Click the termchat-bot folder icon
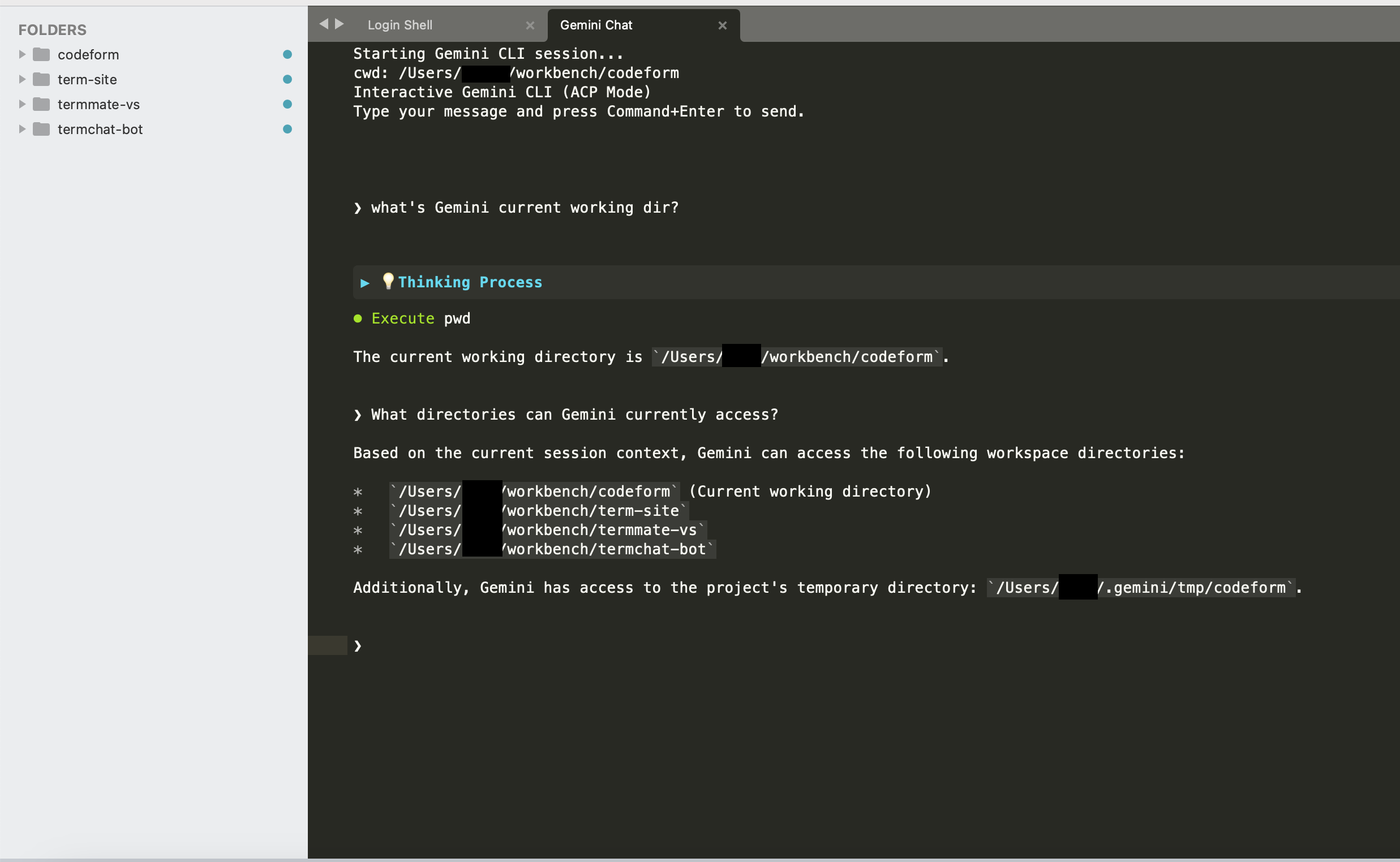Viewport: 1400px width, 862px height. (41, 130)
